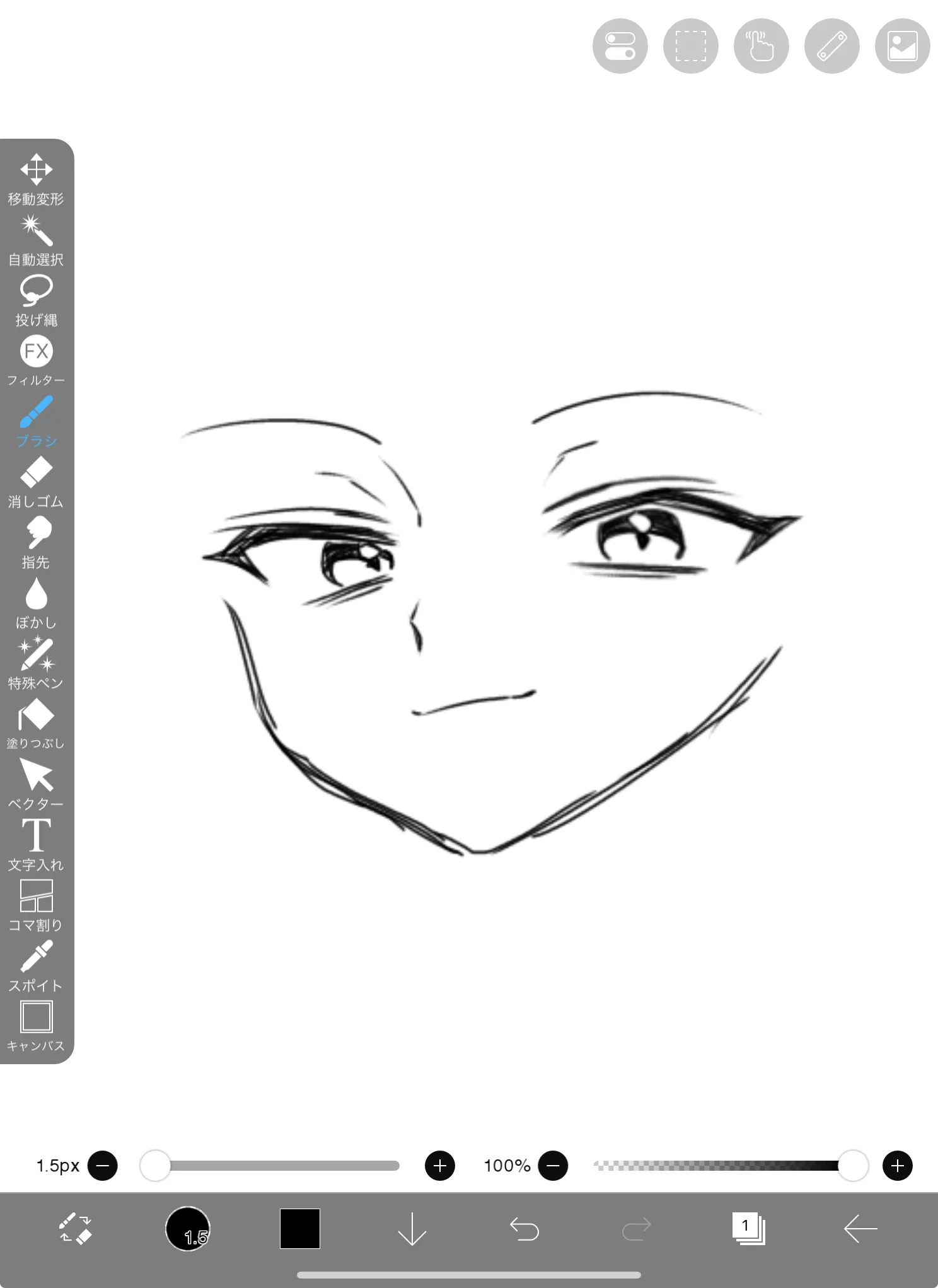
Task: Swap between brush and eraser icon
Action: tap(76, 1229)
